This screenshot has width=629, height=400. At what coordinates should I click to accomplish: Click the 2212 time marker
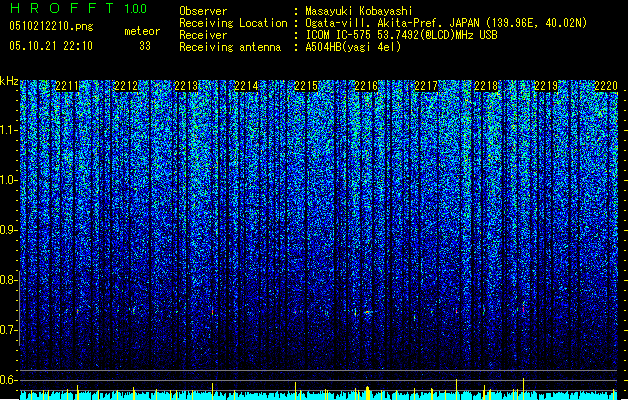tap(126, 86)
